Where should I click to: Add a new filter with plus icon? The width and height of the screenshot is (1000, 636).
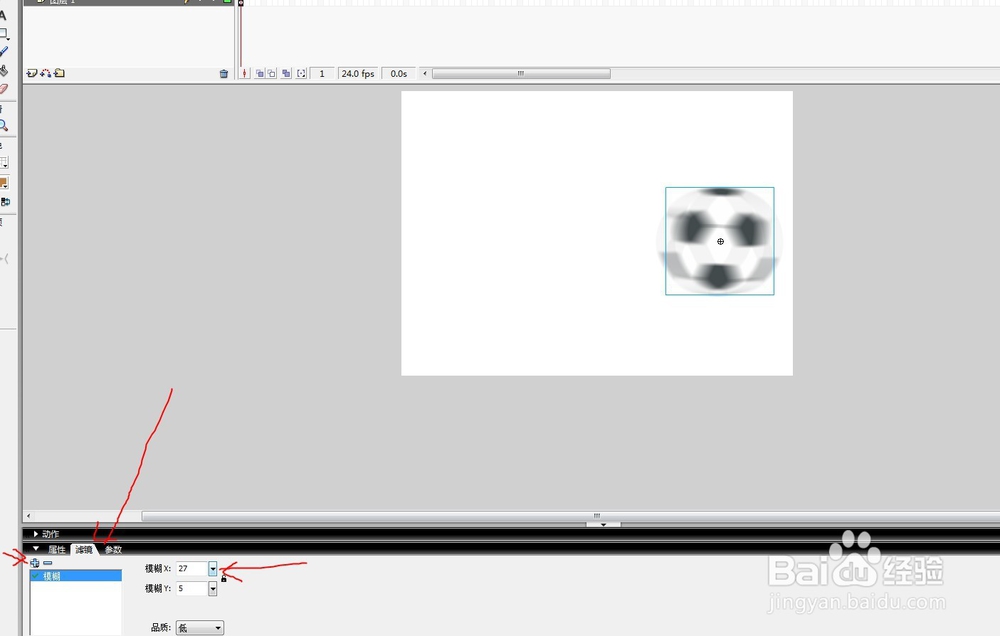coord(34,563)
